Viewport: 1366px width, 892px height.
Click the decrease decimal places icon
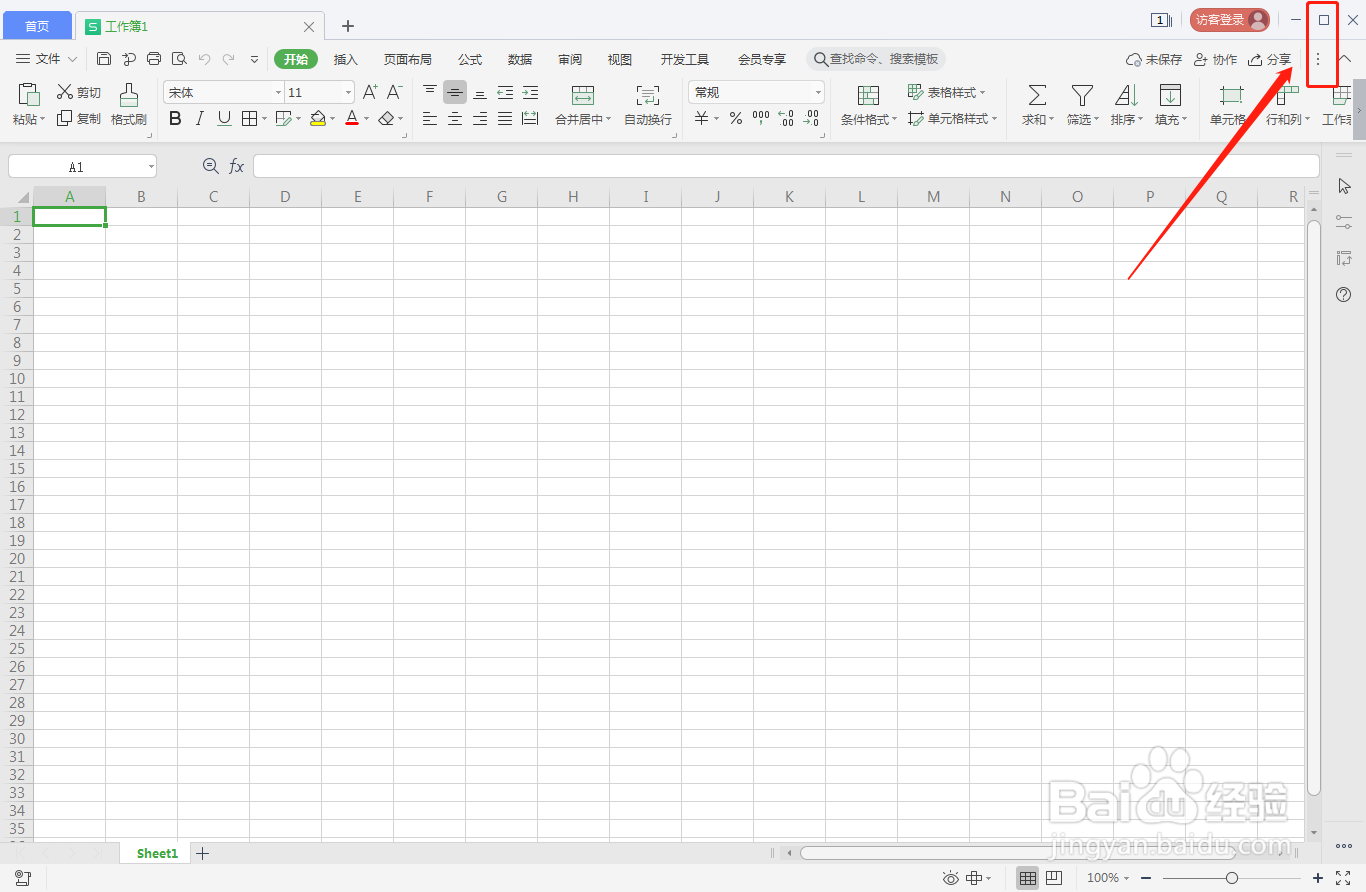pos(812,119)
